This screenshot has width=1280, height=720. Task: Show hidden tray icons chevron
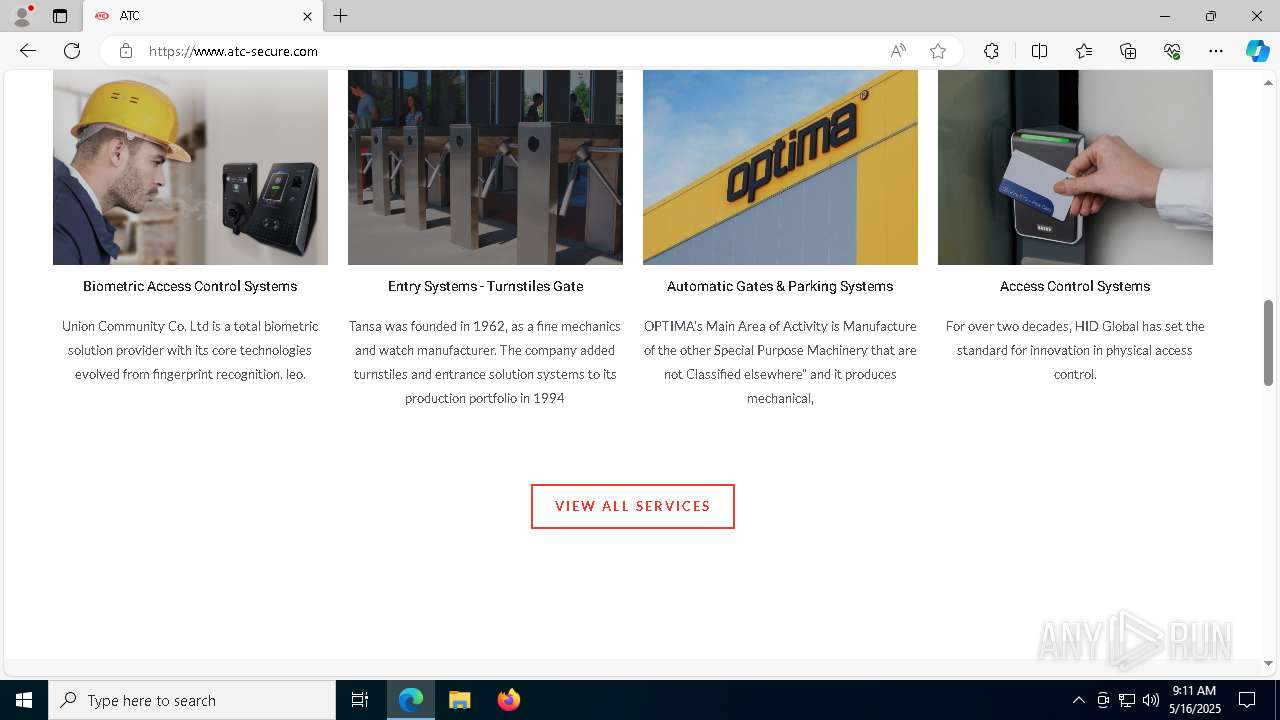(x=1078, y=700)
